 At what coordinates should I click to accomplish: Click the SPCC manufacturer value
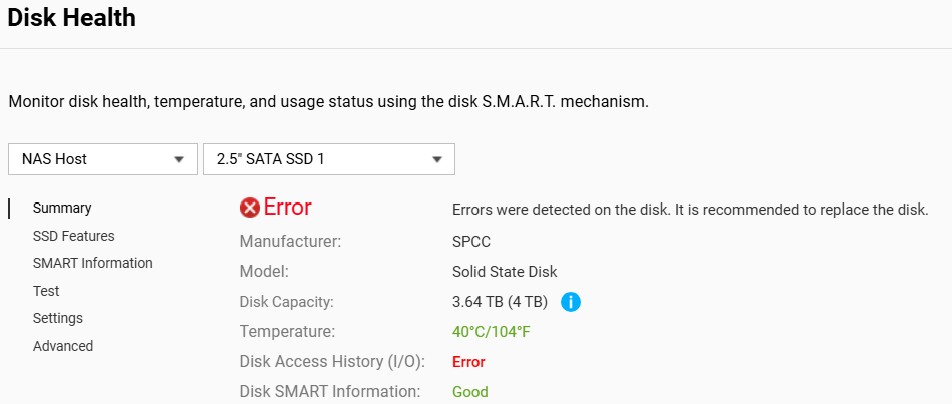pyautogui.click(x=471, y=241)
